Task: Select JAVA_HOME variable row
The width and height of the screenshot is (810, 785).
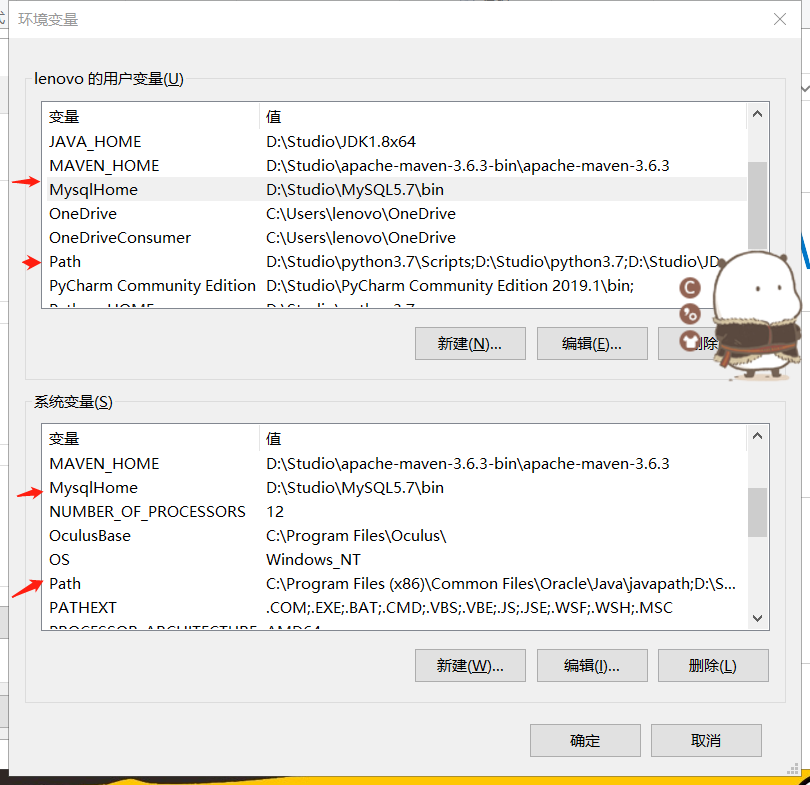Action: [x=397, y=142]
